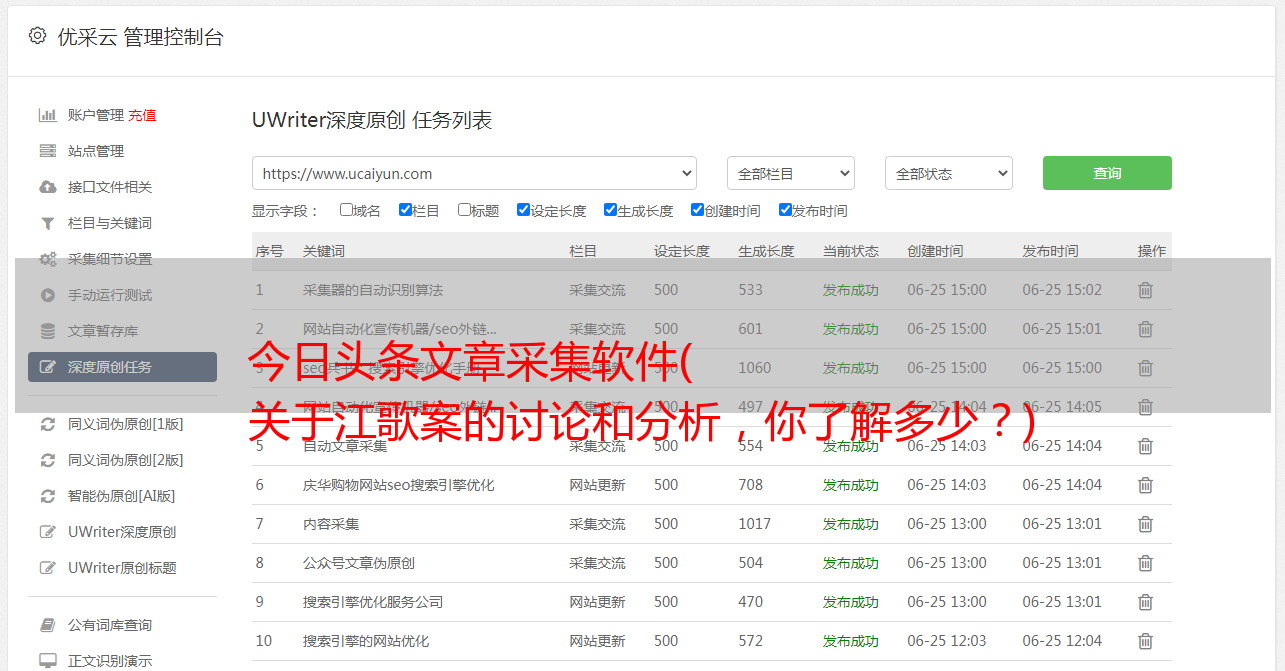Click the UWriter深度原创 任务列表 heading
The width and height of the screenshot is (1285, 671).
point(372,120)
